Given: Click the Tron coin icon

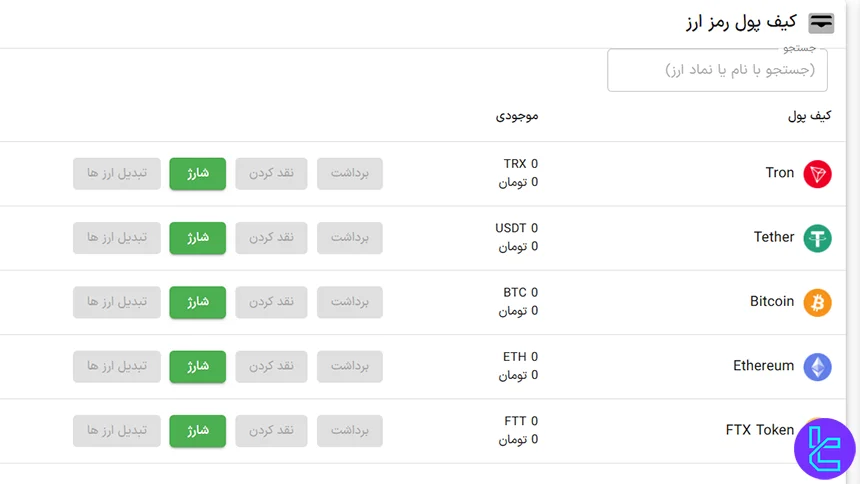Looking at the screenshot, I should (817, 174).
